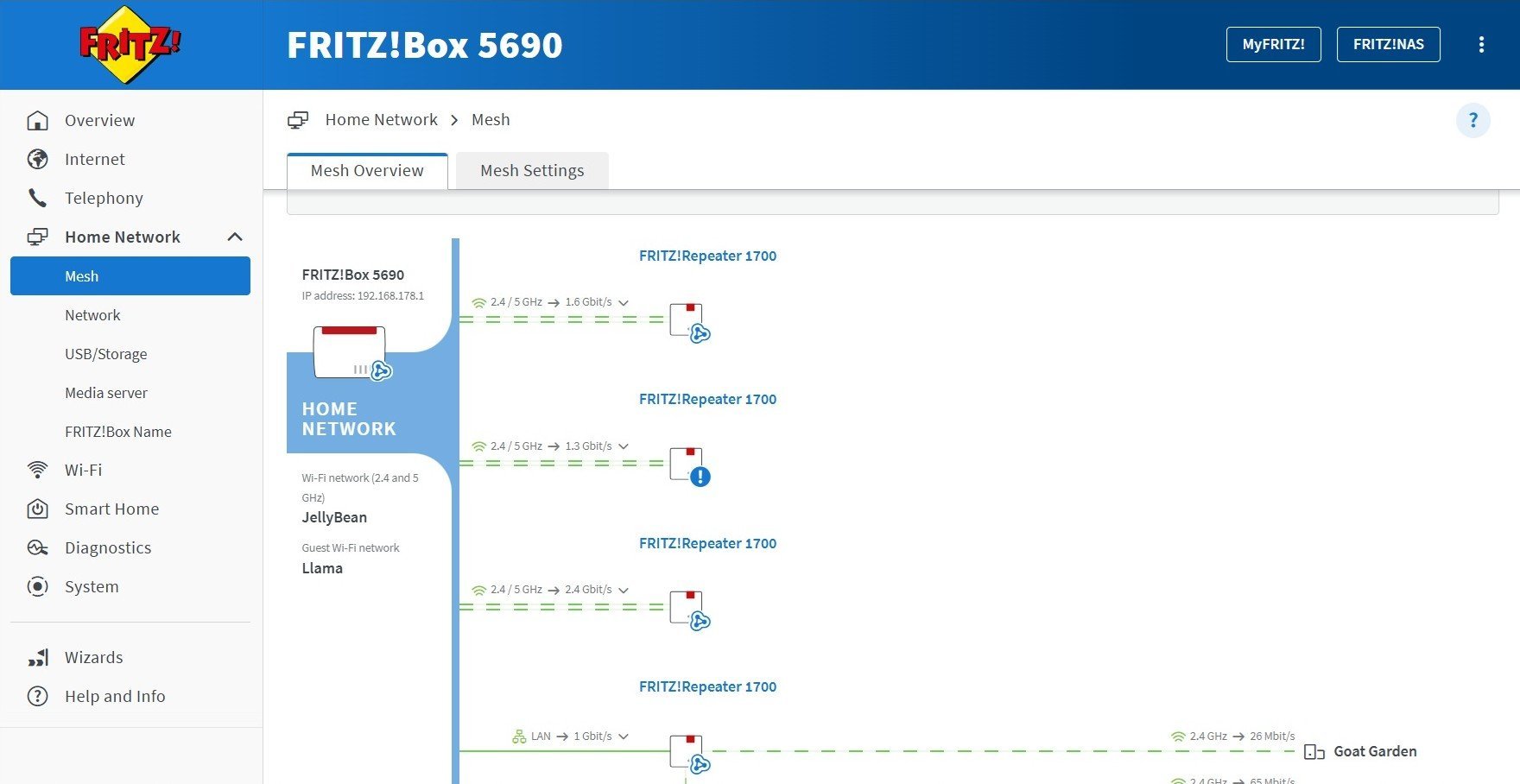
Task: Open FRITZ!Repeater 1700 link above 1.6 Gbit/s
Action: [707, 256]
